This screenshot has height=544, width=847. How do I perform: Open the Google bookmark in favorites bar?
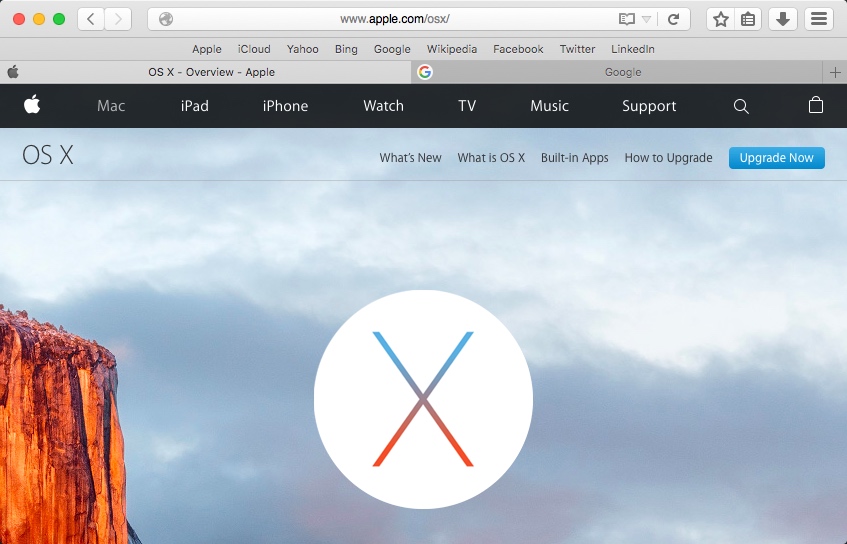(392, 49)
